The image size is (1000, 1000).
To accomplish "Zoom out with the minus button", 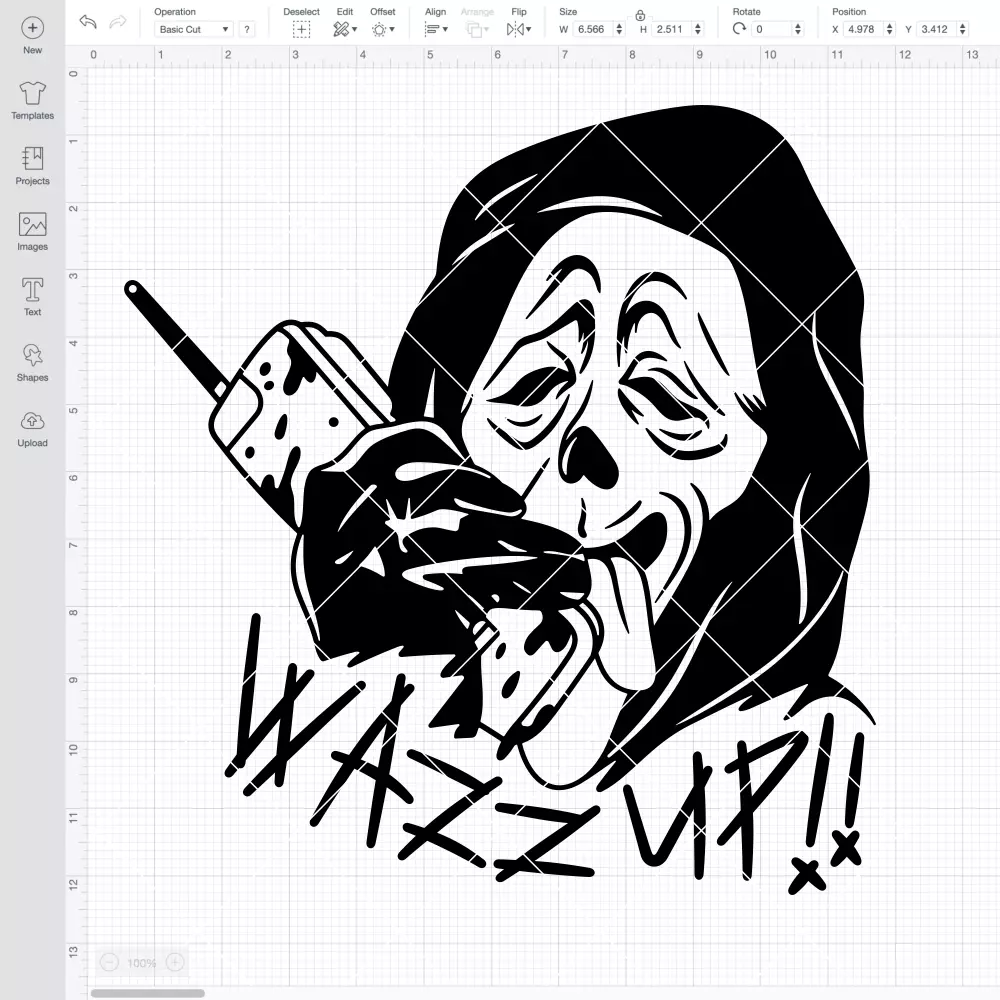I will [109, 962].
